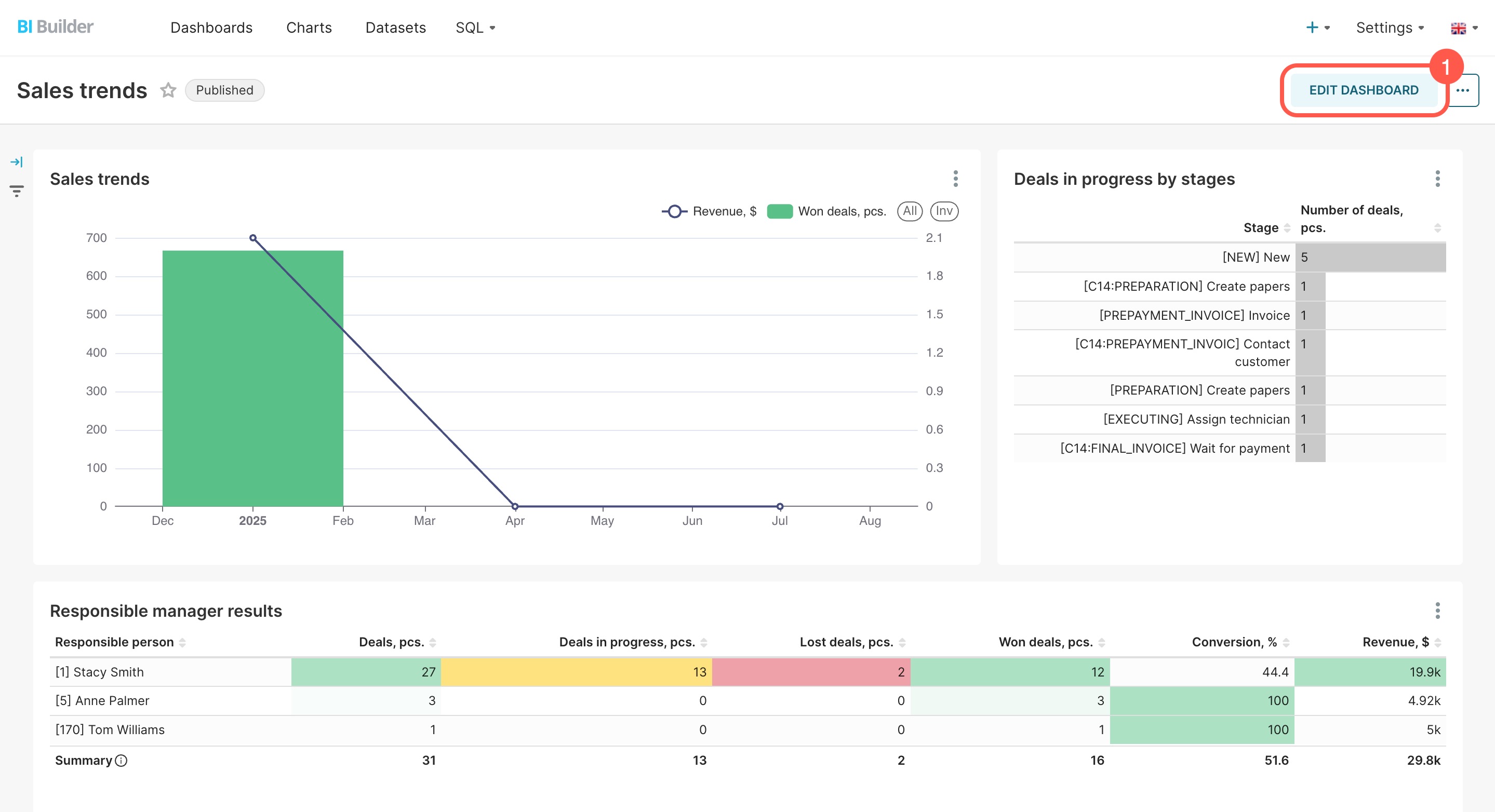Image resolution: width=1495 pixels, height=812 pixels.
Task: Open Sales trends chart three-dot menu
Action: [955, 179]
